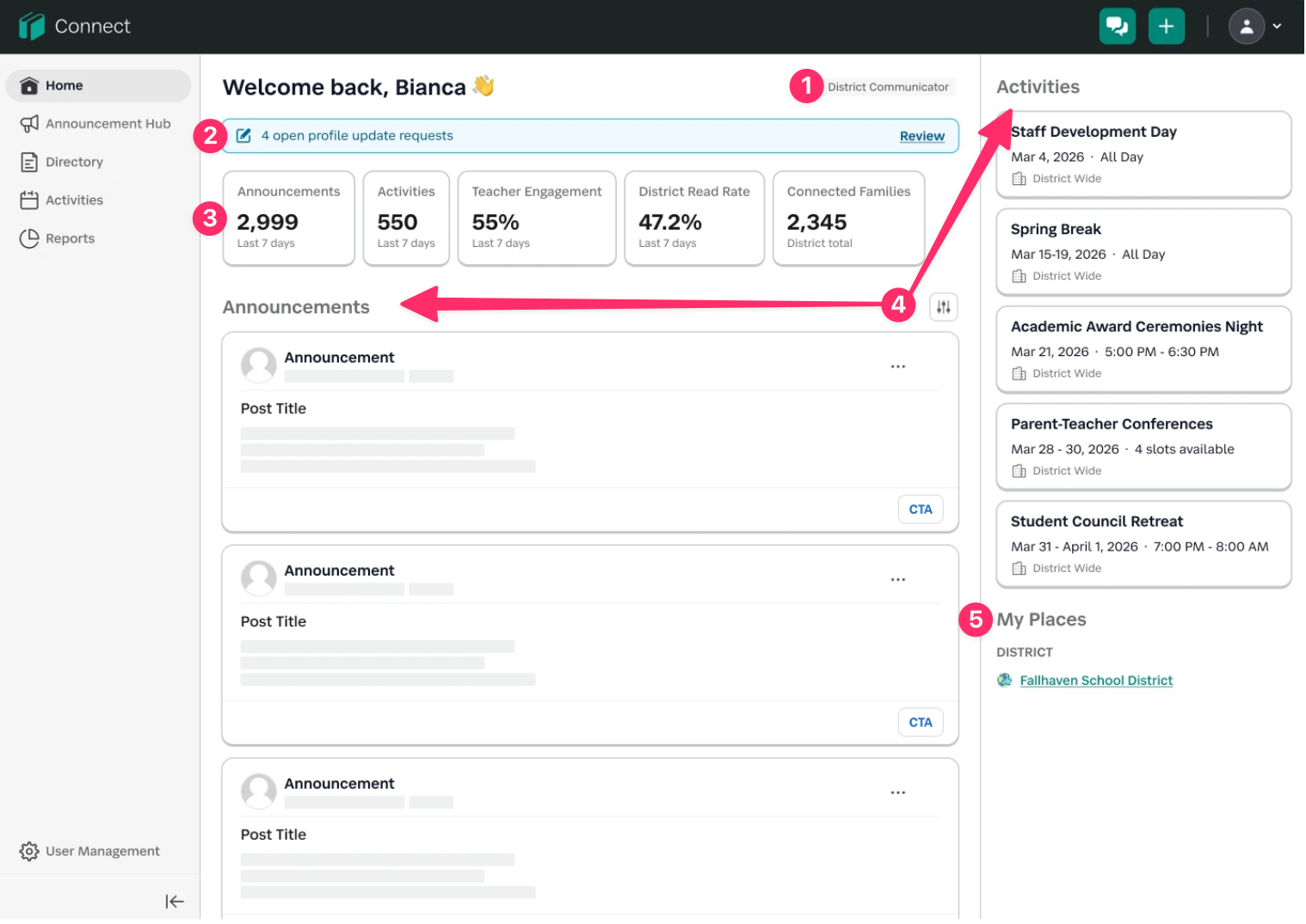1306x924 pixels.
Task: Click the green plus create button
Action: click(1167, 27)
